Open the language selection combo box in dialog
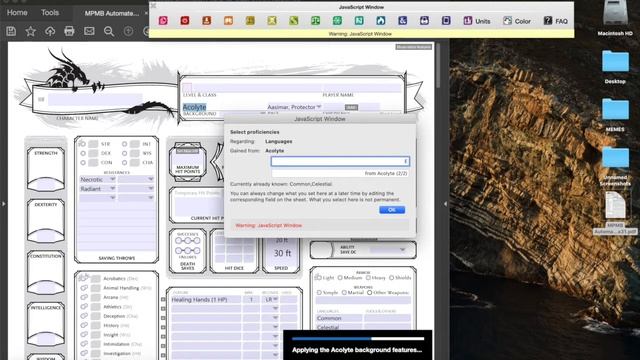640x360 pixels. click(x=340, y=161)
